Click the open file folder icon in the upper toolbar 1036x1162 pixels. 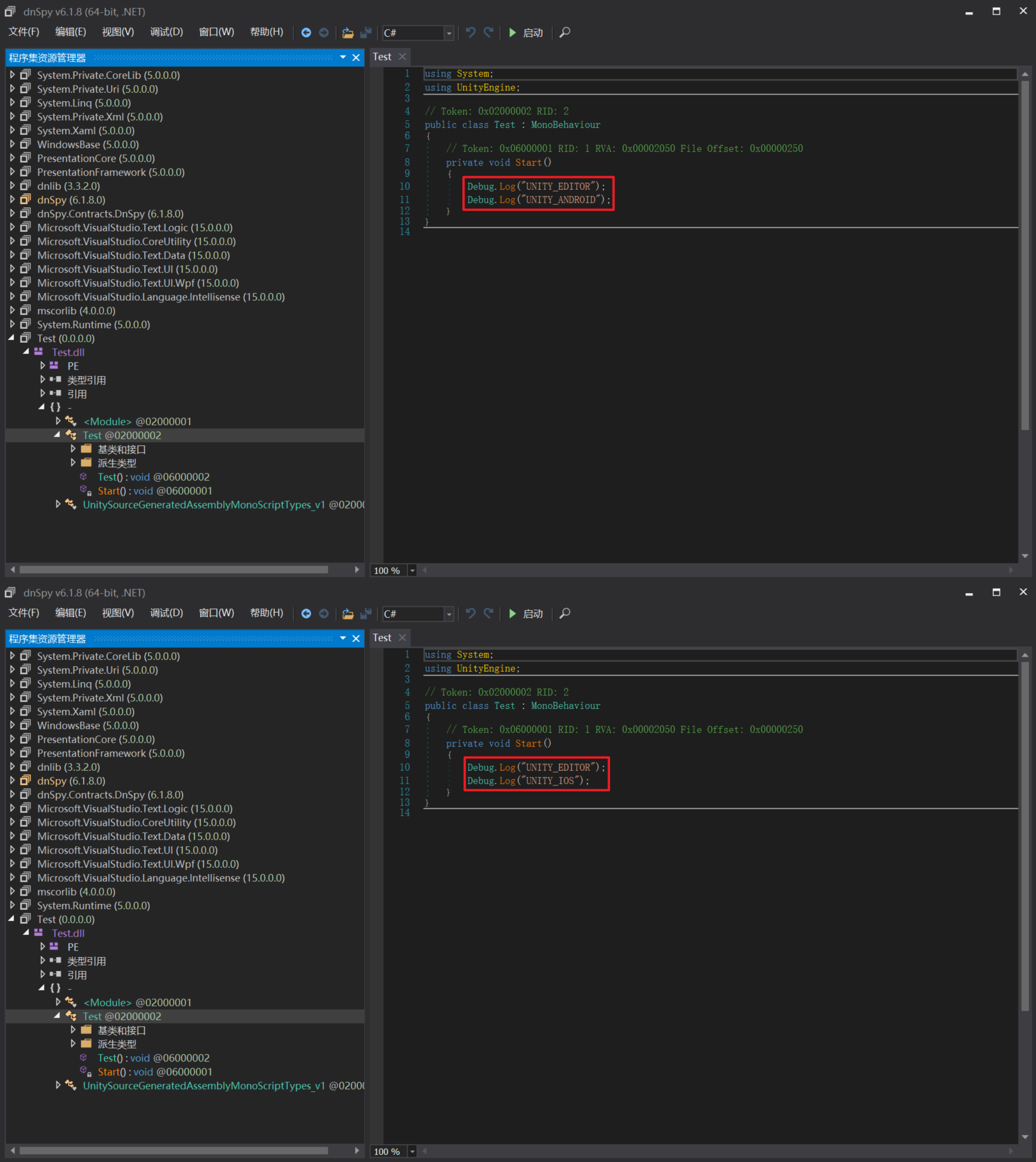pyautogui.click(x=348, y=33)
